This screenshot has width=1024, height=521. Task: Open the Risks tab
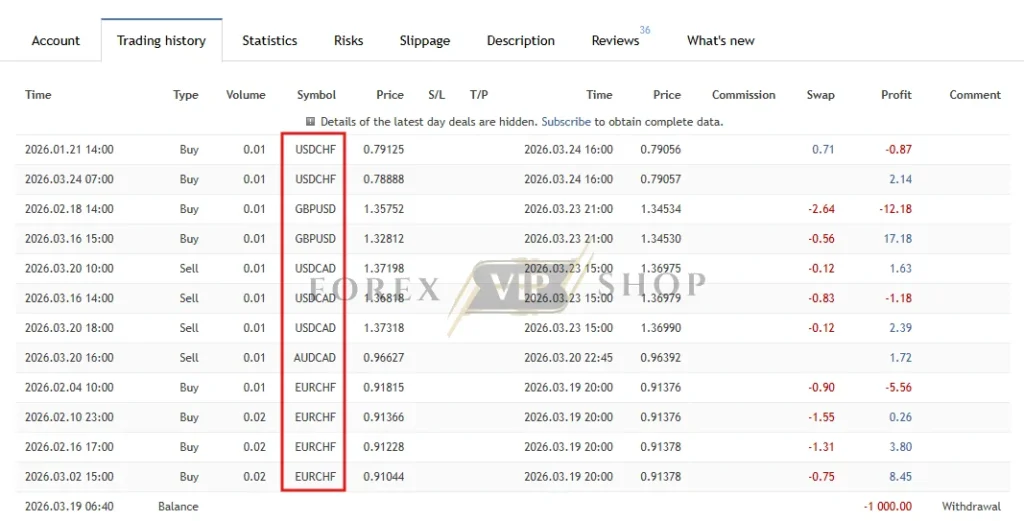pyautogui.click(x=348, y=40)
